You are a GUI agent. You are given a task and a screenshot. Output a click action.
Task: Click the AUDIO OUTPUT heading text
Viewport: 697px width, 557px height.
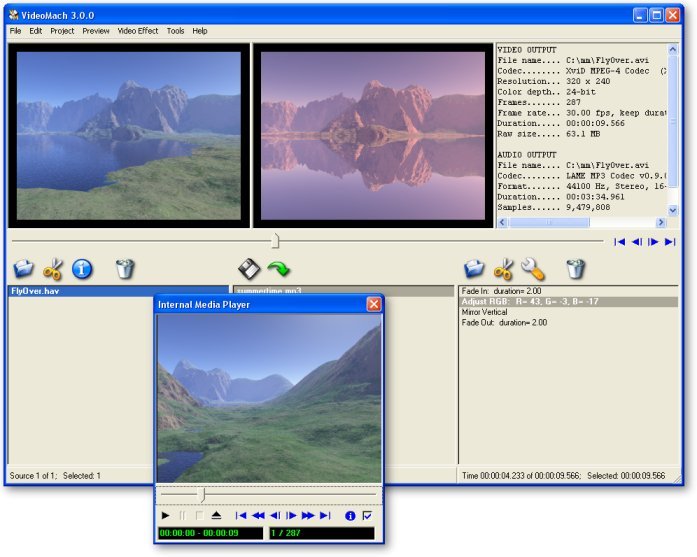pos(527,155)
